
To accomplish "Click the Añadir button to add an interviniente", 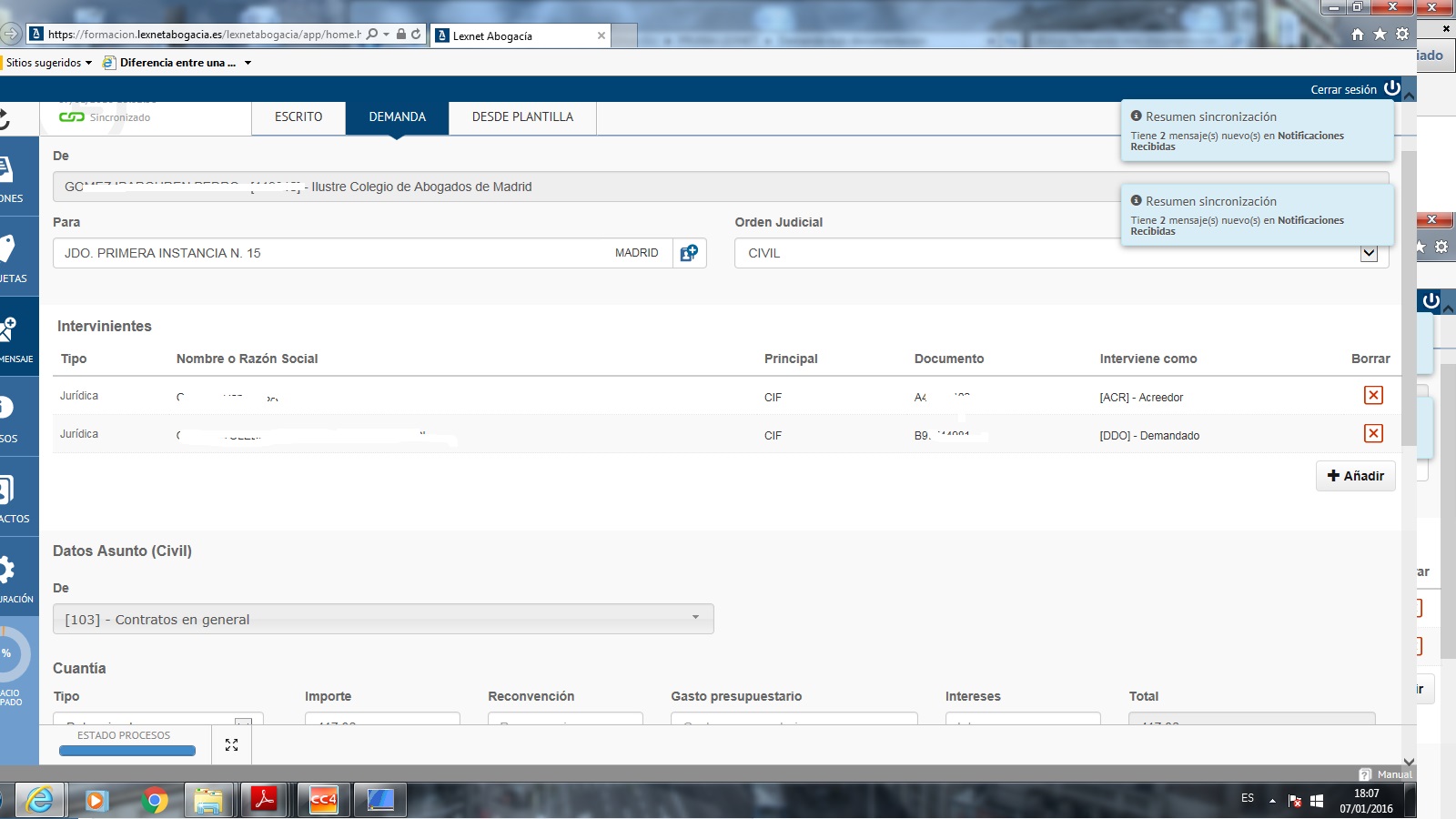I will pyautogui.click(x=1356, y=475).
